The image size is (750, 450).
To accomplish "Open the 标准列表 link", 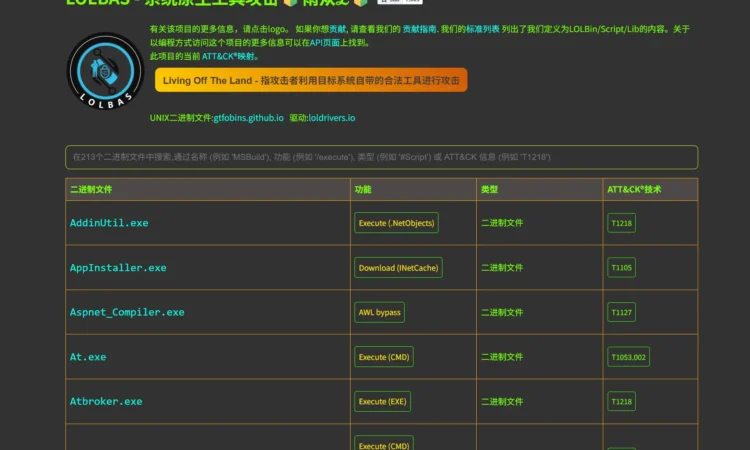I will click(x=483, y=29).
